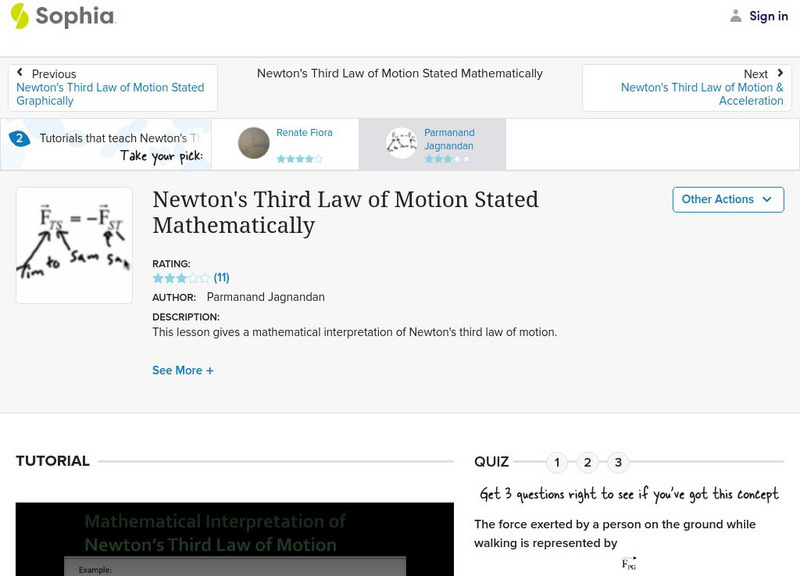This screenshot has height=576, width=800.
Task: Click the rating count link (11)
Action: [222, 277]
